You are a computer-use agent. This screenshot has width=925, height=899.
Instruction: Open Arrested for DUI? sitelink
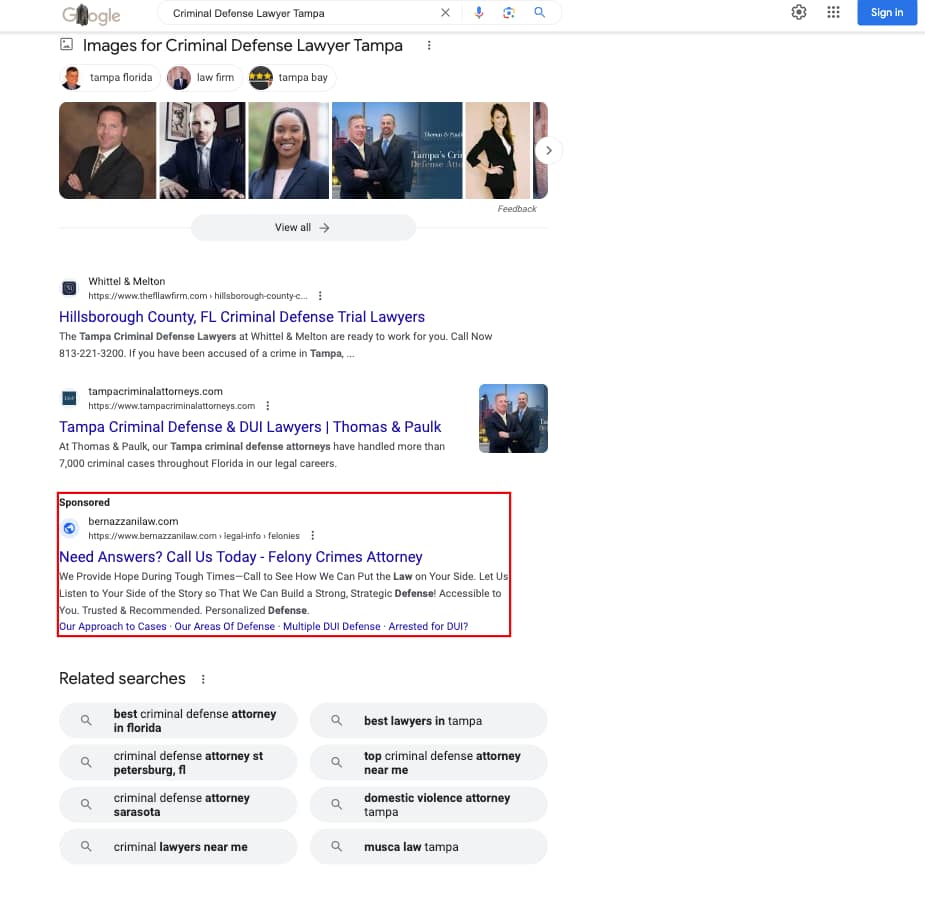tap(428, 626)
